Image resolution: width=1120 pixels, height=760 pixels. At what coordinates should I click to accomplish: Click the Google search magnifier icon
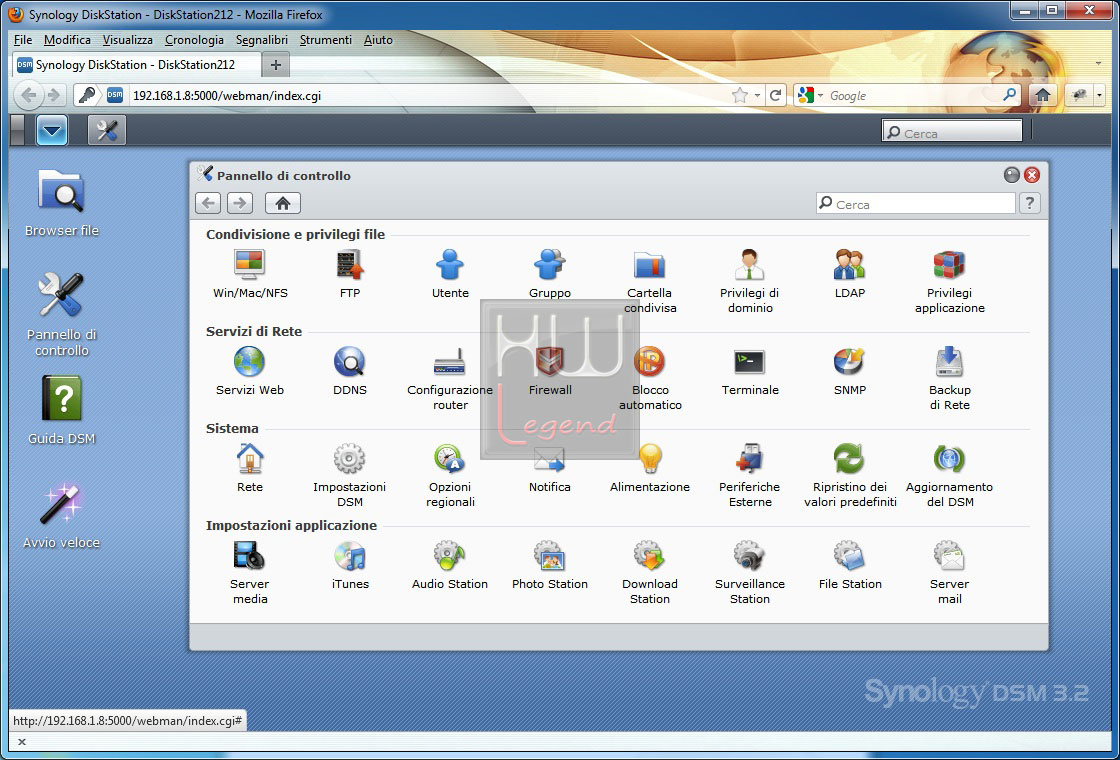[x=1009, y=94]
